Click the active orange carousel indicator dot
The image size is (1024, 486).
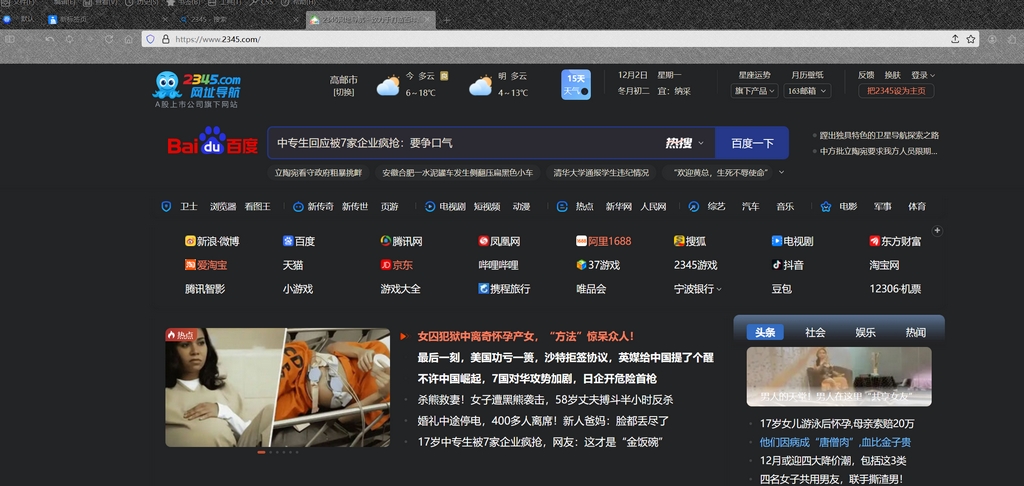pos(261,452)
